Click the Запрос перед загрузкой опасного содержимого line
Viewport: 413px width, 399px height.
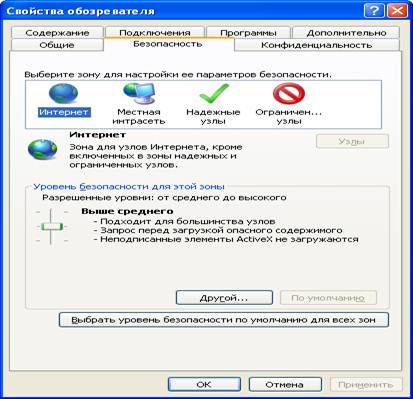pyautogui.click(x=218, y=230)
